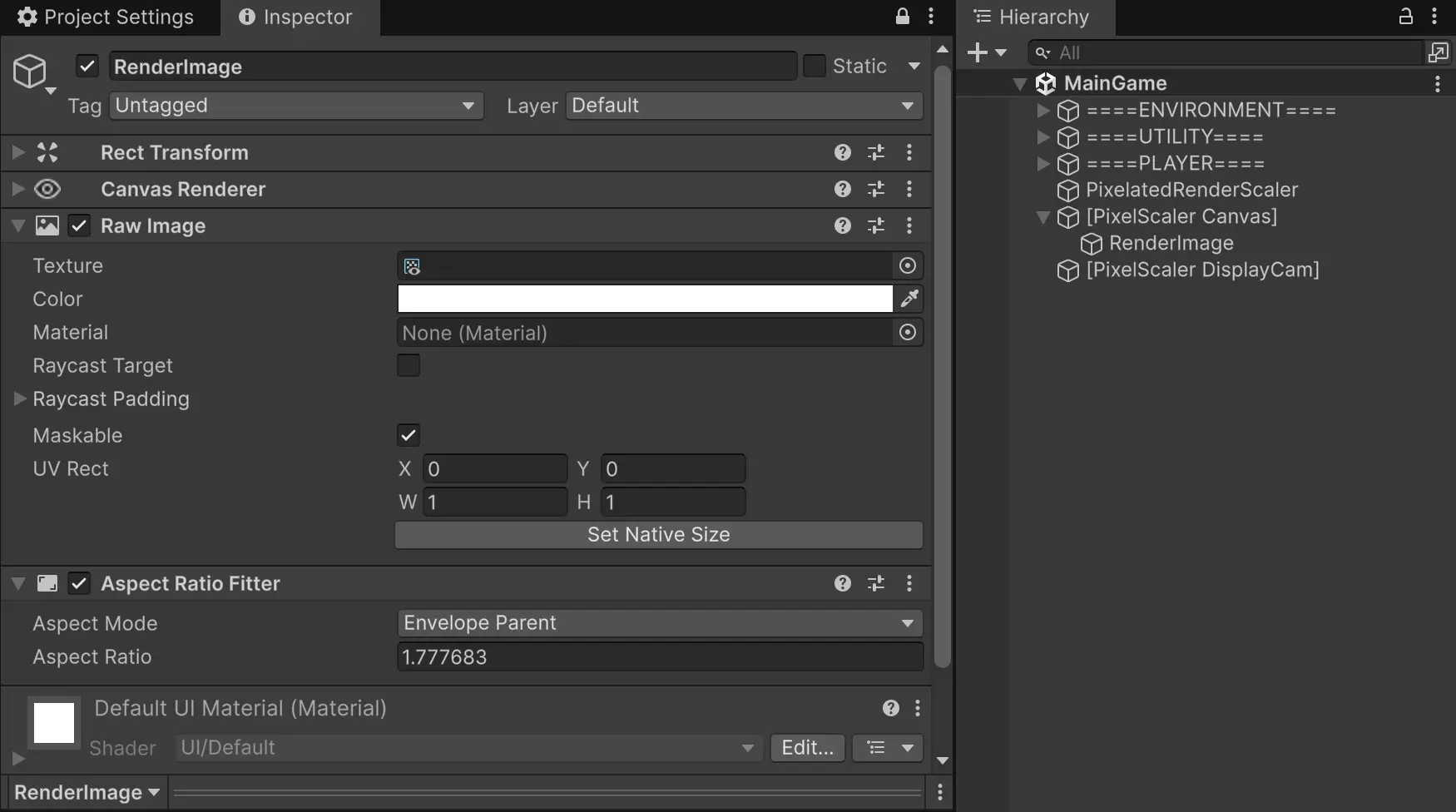Screen dimensions: 1456x812
Task: Click the Inspector lock icon
Action: [901, 17]
